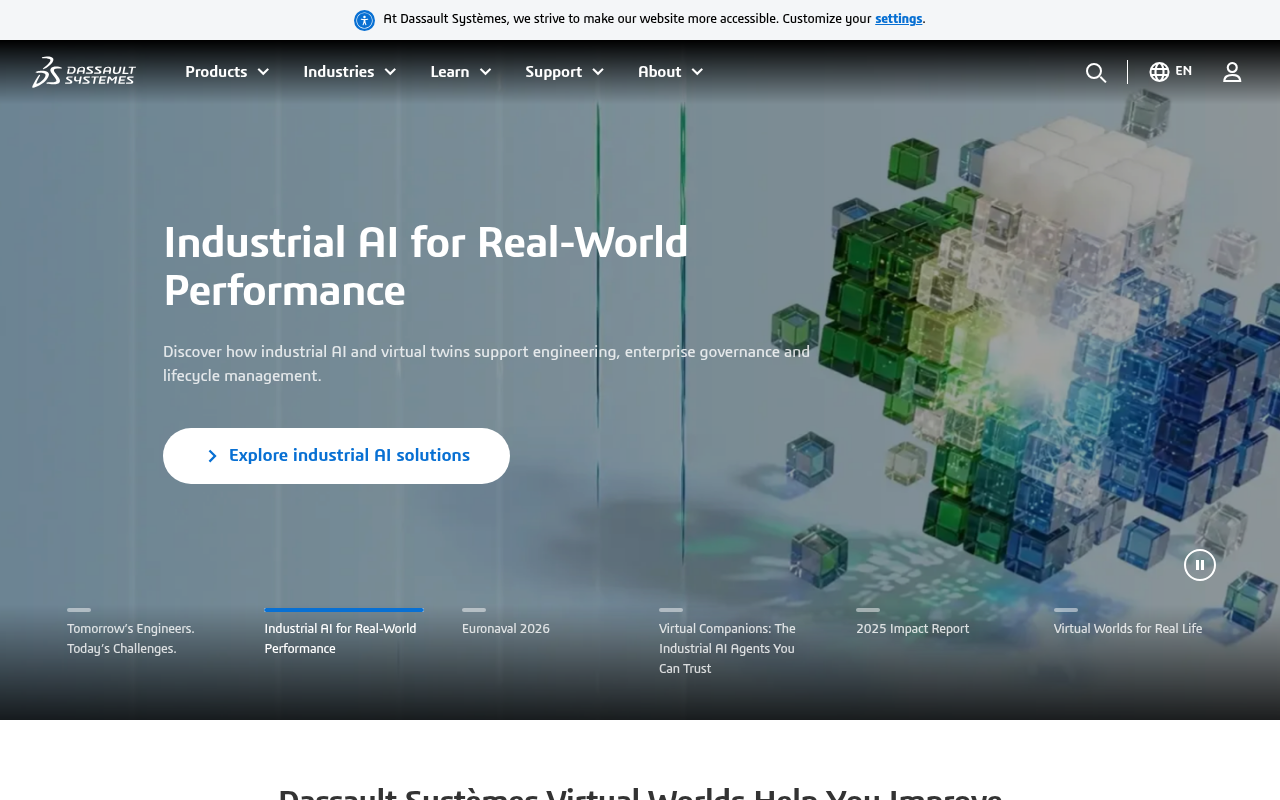This screenshot has height=800, width=1280.
Task: Open the user account icon
Action: (x=1232, y=72)
